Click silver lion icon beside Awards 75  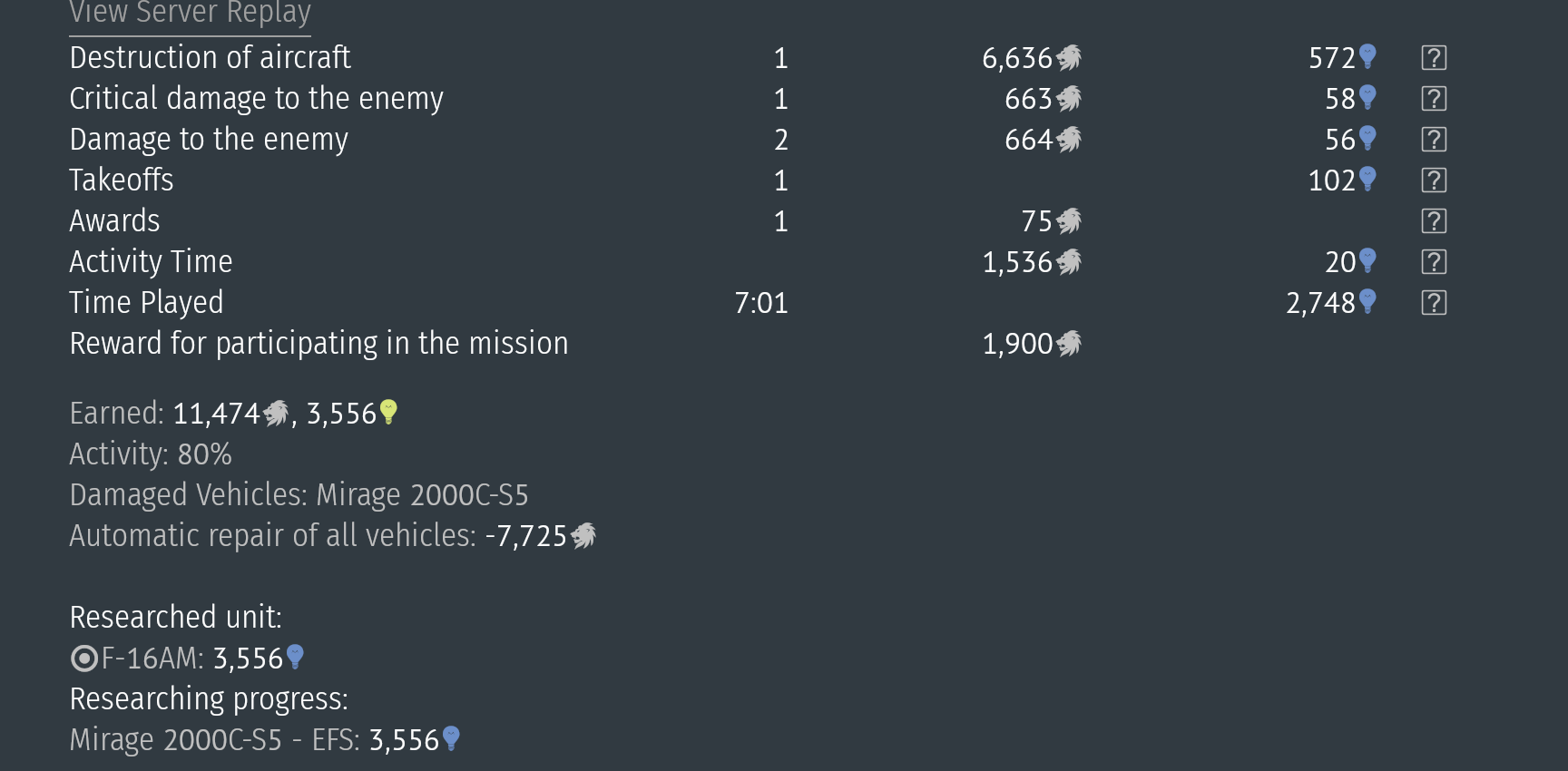pos(1069,221)
